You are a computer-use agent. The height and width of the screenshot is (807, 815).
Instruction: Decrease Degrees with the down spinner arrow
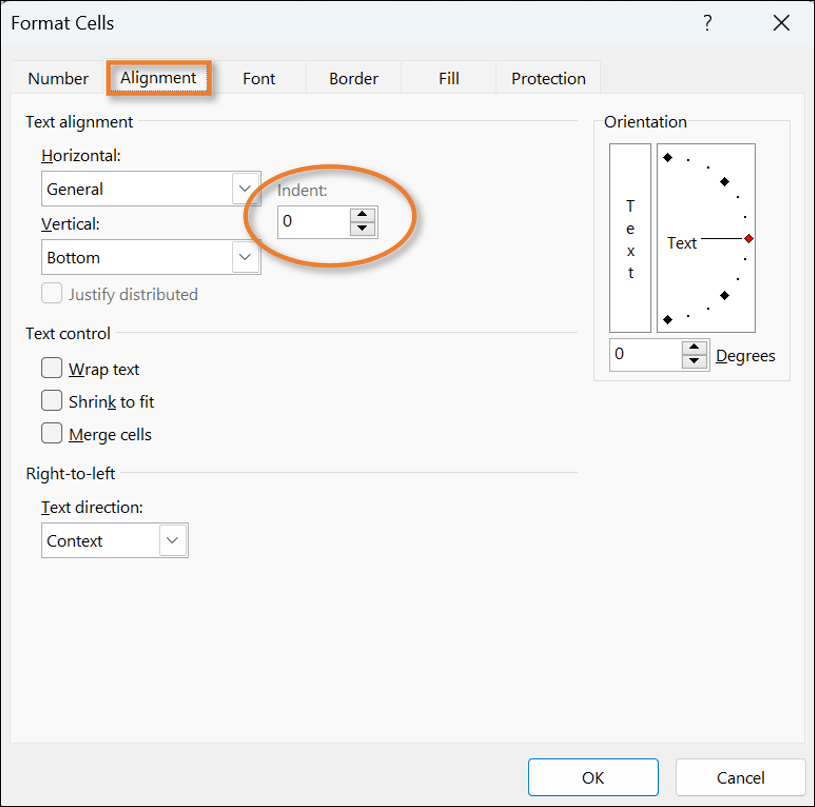point(694,361)
